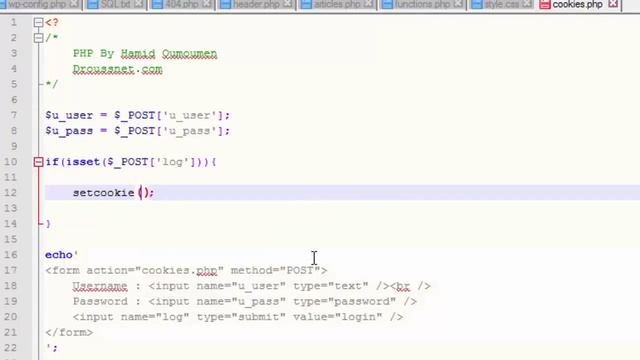Screen dimensions: 640x360
Task: Click the '</form>' closing tag
Action: point(69,333)
